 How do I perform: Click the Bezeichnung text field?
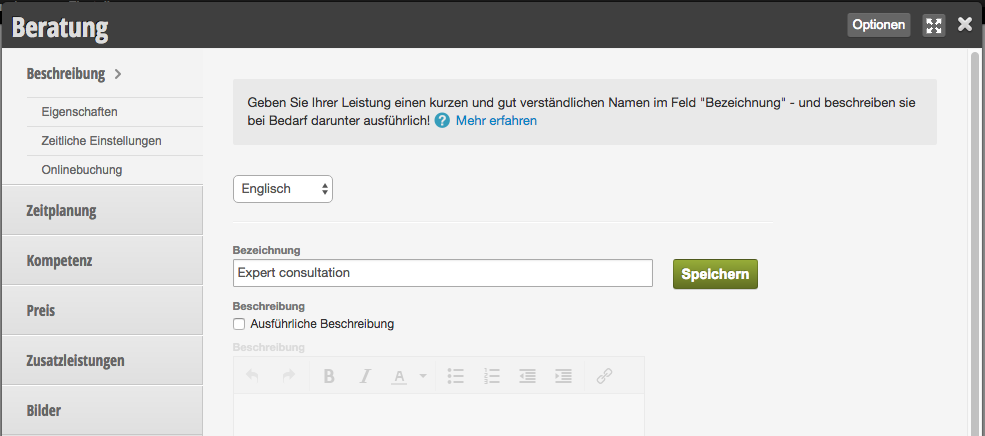[x=443, y=273]
